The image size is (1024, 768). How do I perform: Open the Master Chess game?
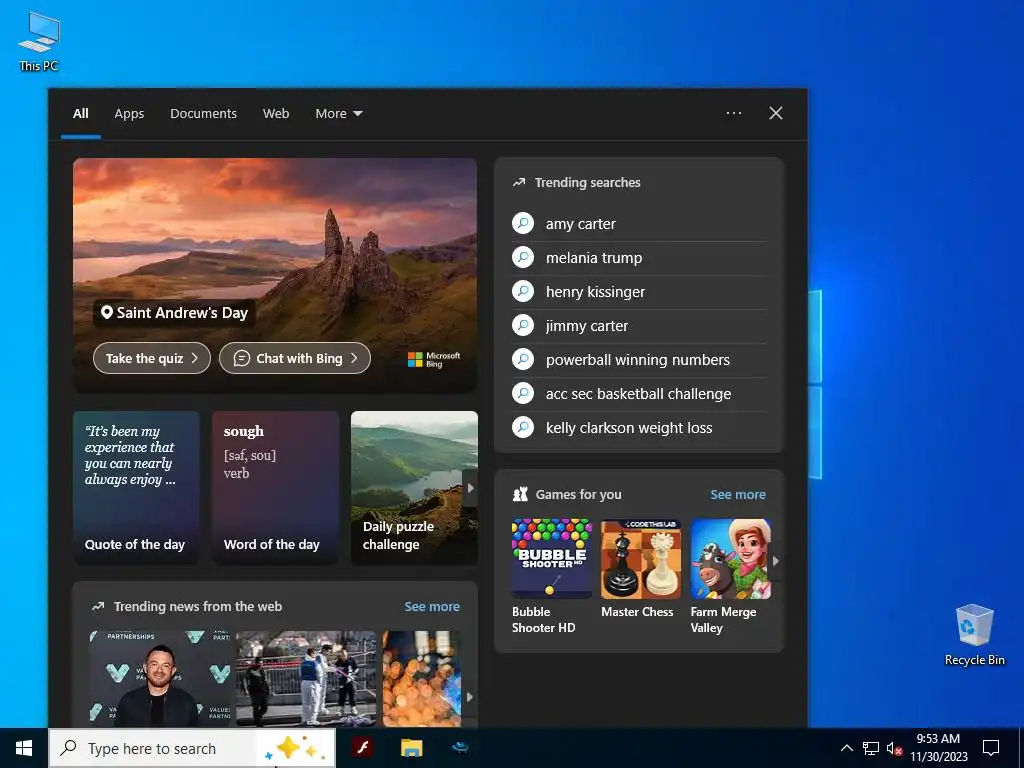[641, 569]
